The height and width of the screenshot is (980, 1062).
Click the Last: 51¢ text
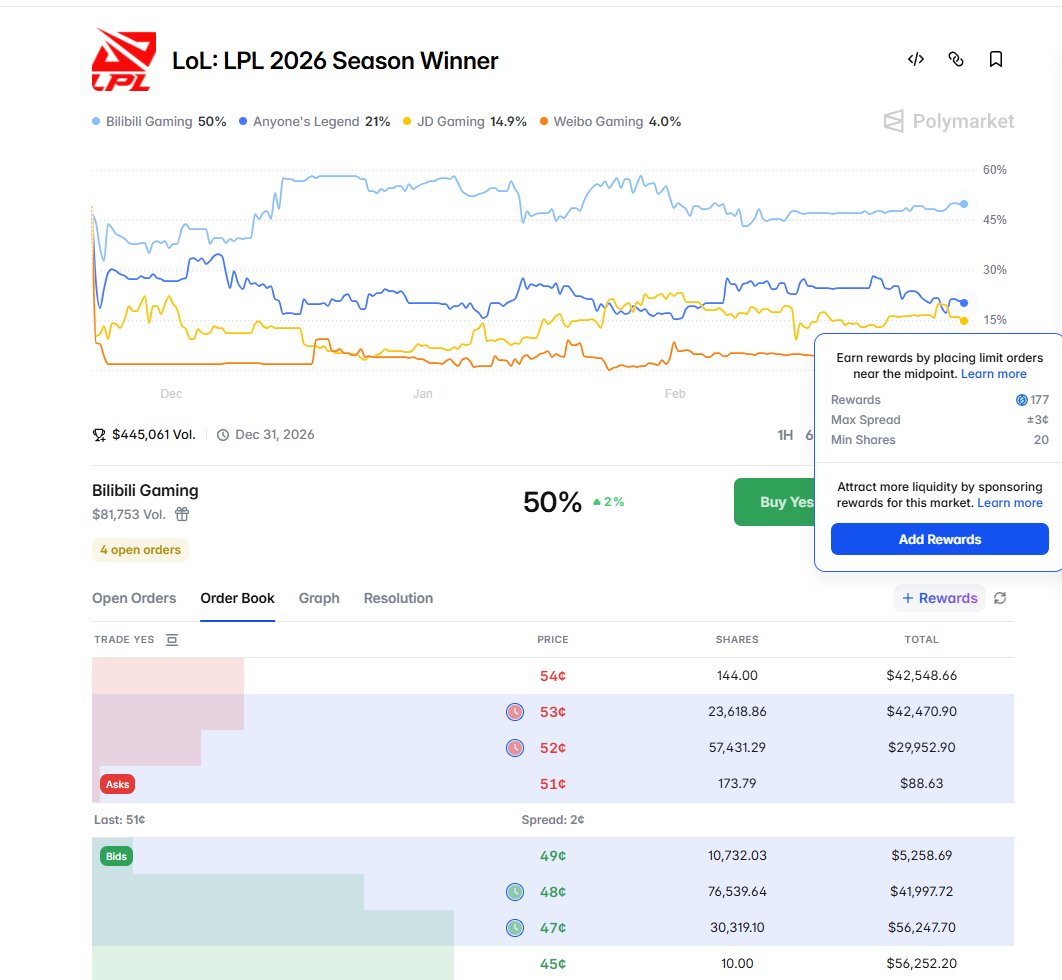click(119, 819)
